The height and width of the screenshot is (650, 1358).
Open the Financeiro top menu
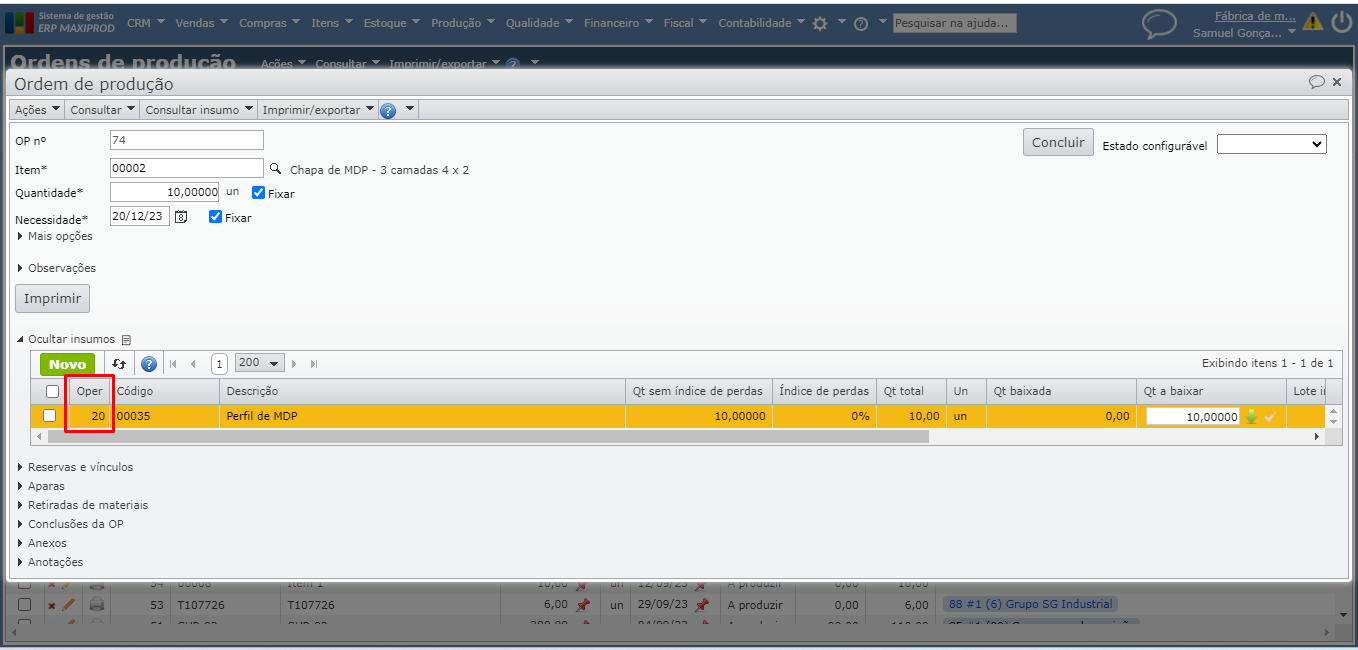pos(619,23)
